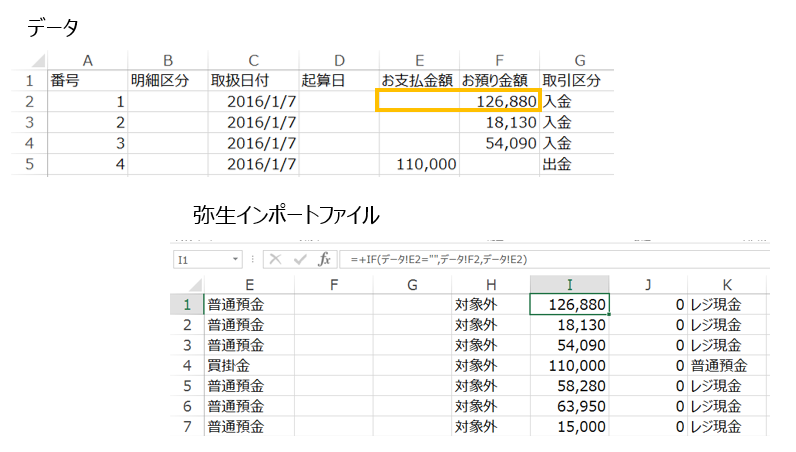Click the 普通預金 cell in column K

(x=727, y=366)
